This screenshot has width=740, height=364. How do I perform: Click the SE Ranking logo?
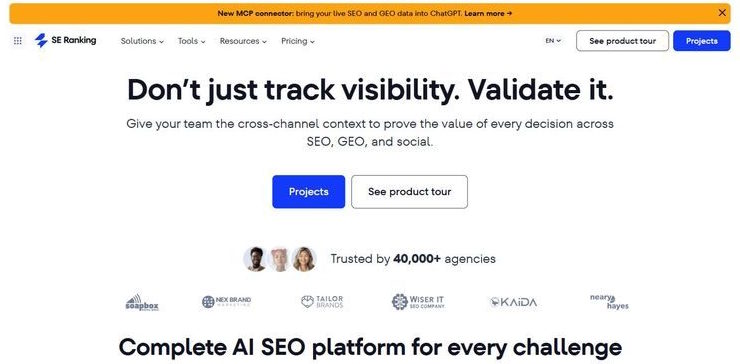tap(65, 41)
